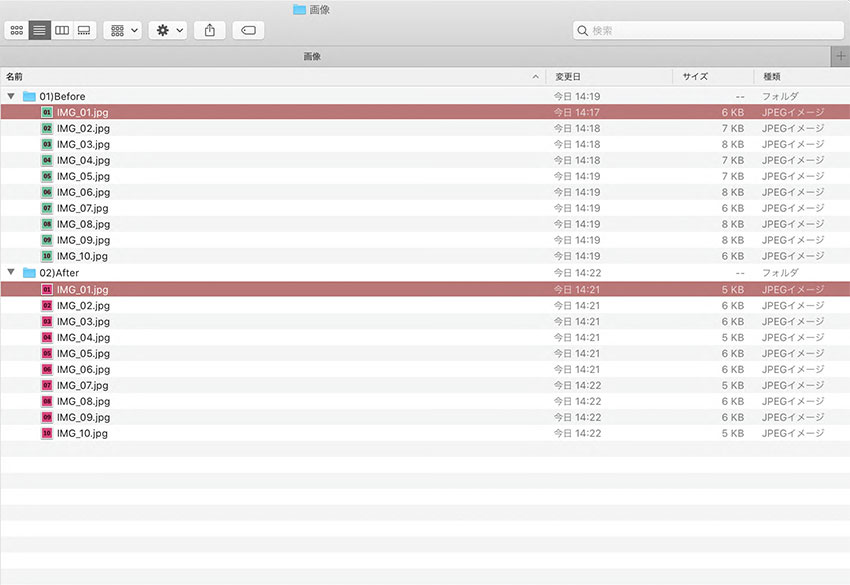This screenshot has width=850, height=585.
Task: Click 5 KB size of After IMG_10.jpg
Action: [732, 433]
